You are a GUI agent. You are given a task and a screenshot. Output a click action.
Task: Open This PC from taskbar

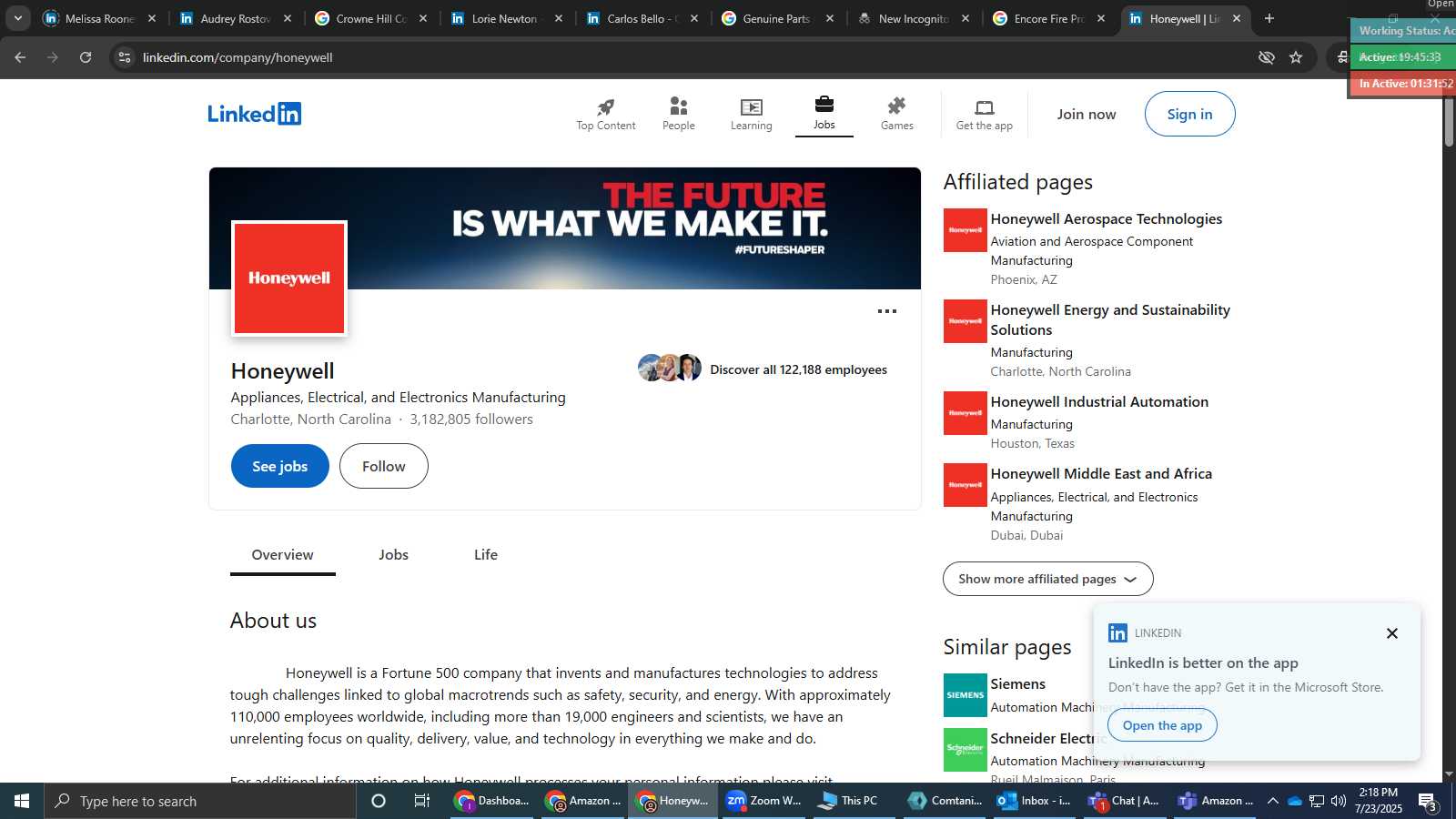coord(854,801)
